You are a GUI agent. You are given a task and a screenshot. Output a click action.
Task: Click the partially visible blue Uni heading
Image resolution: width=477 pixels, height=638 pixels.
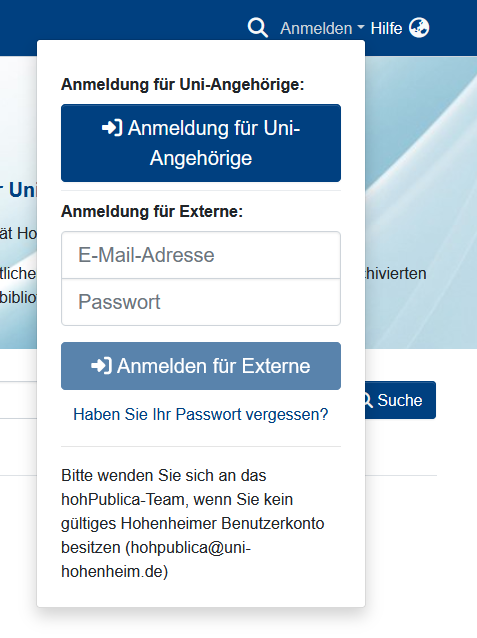tap(21, 190)
